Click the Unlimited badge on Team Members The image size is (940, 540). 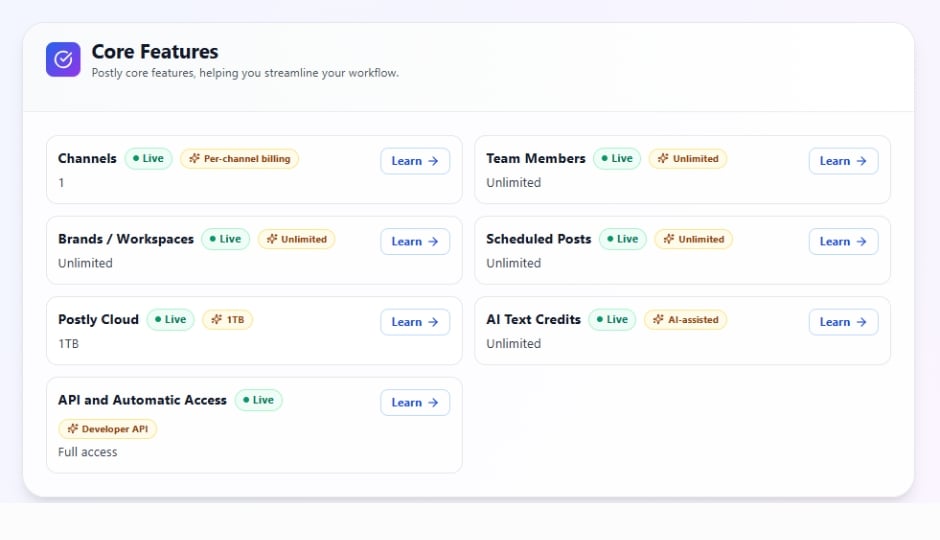click(x=688, y=159)
